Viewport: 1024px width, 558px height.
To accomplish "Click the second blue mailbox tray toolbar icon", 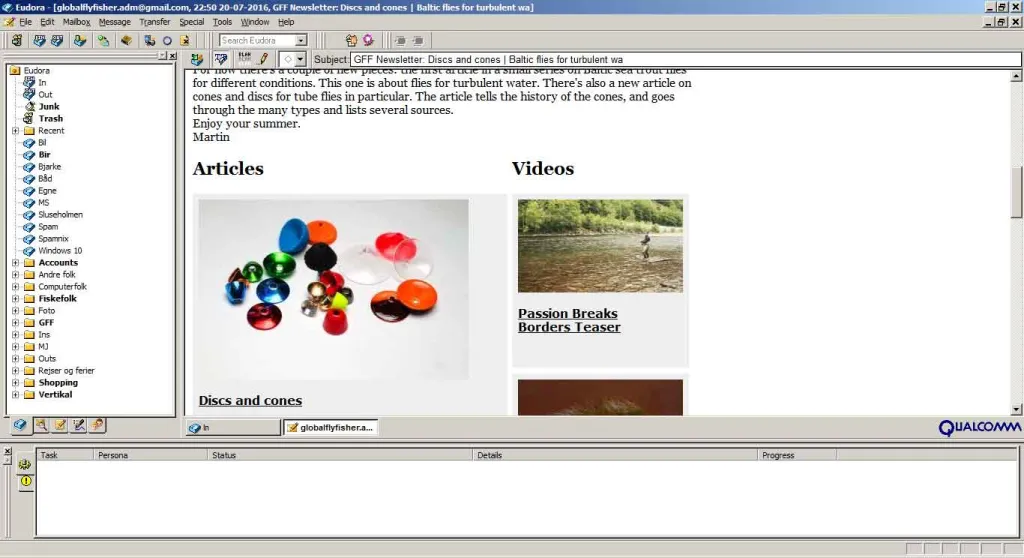I will tap(57, 41).
